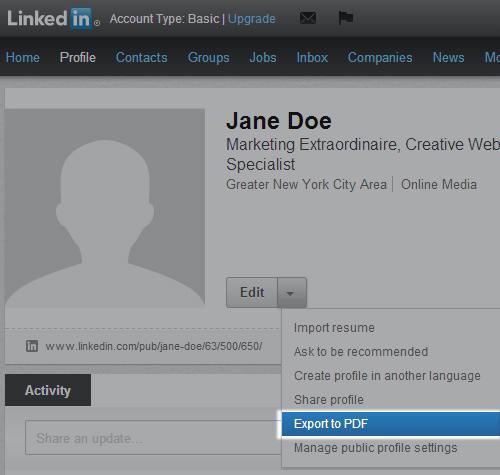This screenshot has height=475, width=500.
Task: Choose Create profile in another language
Action: (x=387, y=376)
